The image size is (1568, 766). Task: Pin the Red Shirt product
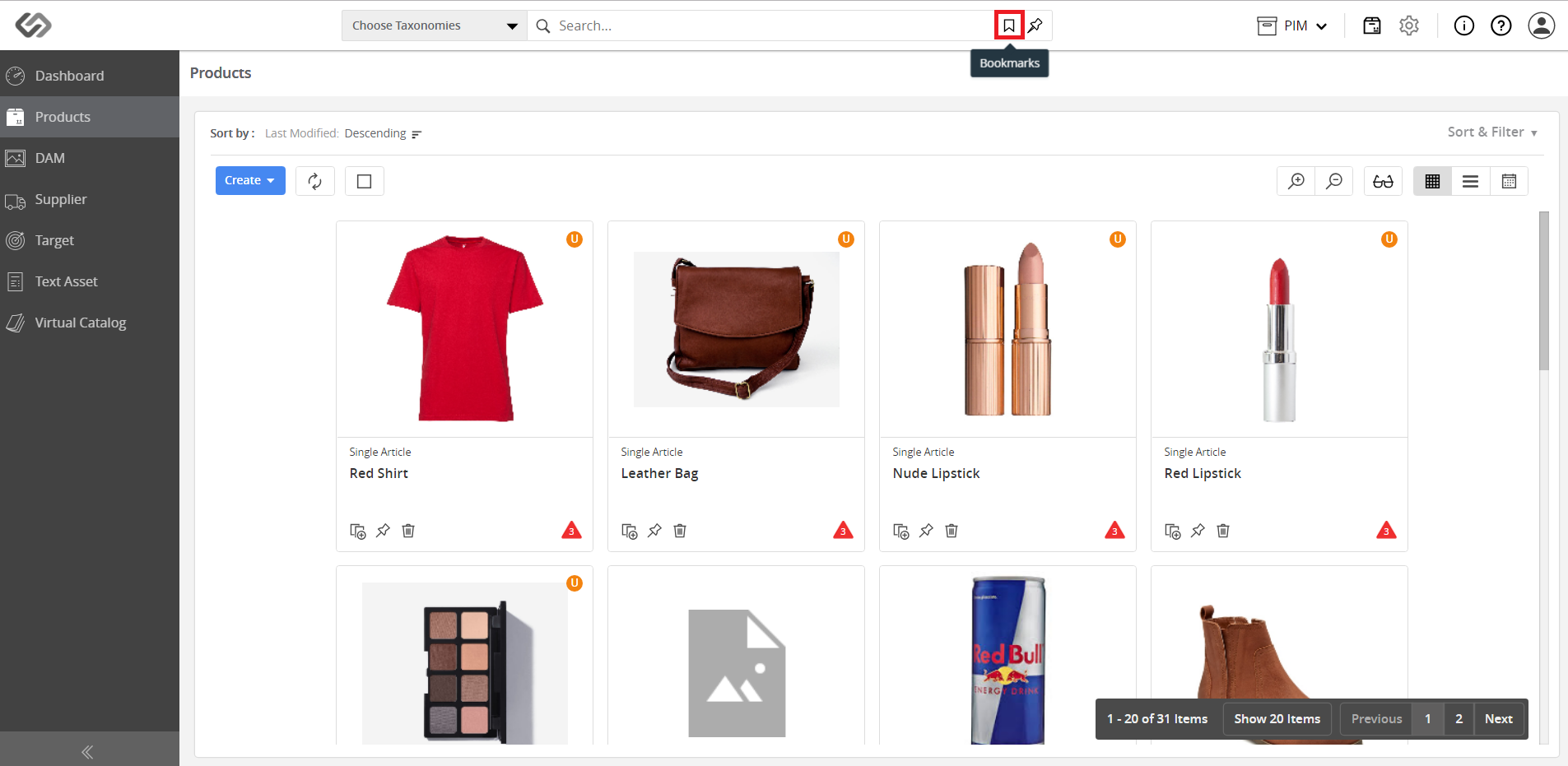(383, 531)
